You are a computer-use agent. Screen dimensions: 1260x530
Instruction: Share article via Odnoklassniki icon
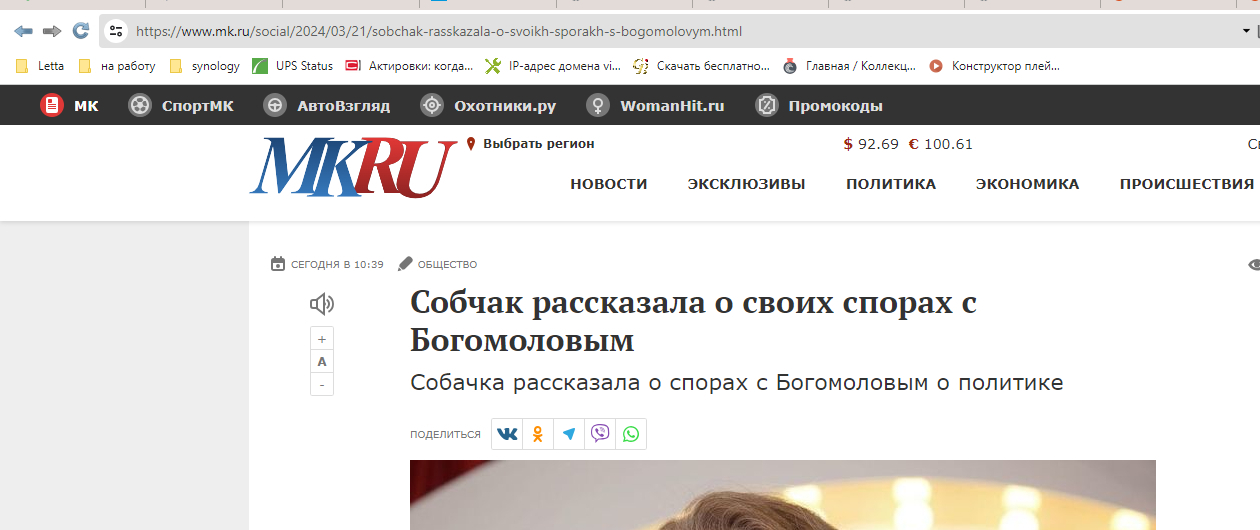(x=538, y=434)
